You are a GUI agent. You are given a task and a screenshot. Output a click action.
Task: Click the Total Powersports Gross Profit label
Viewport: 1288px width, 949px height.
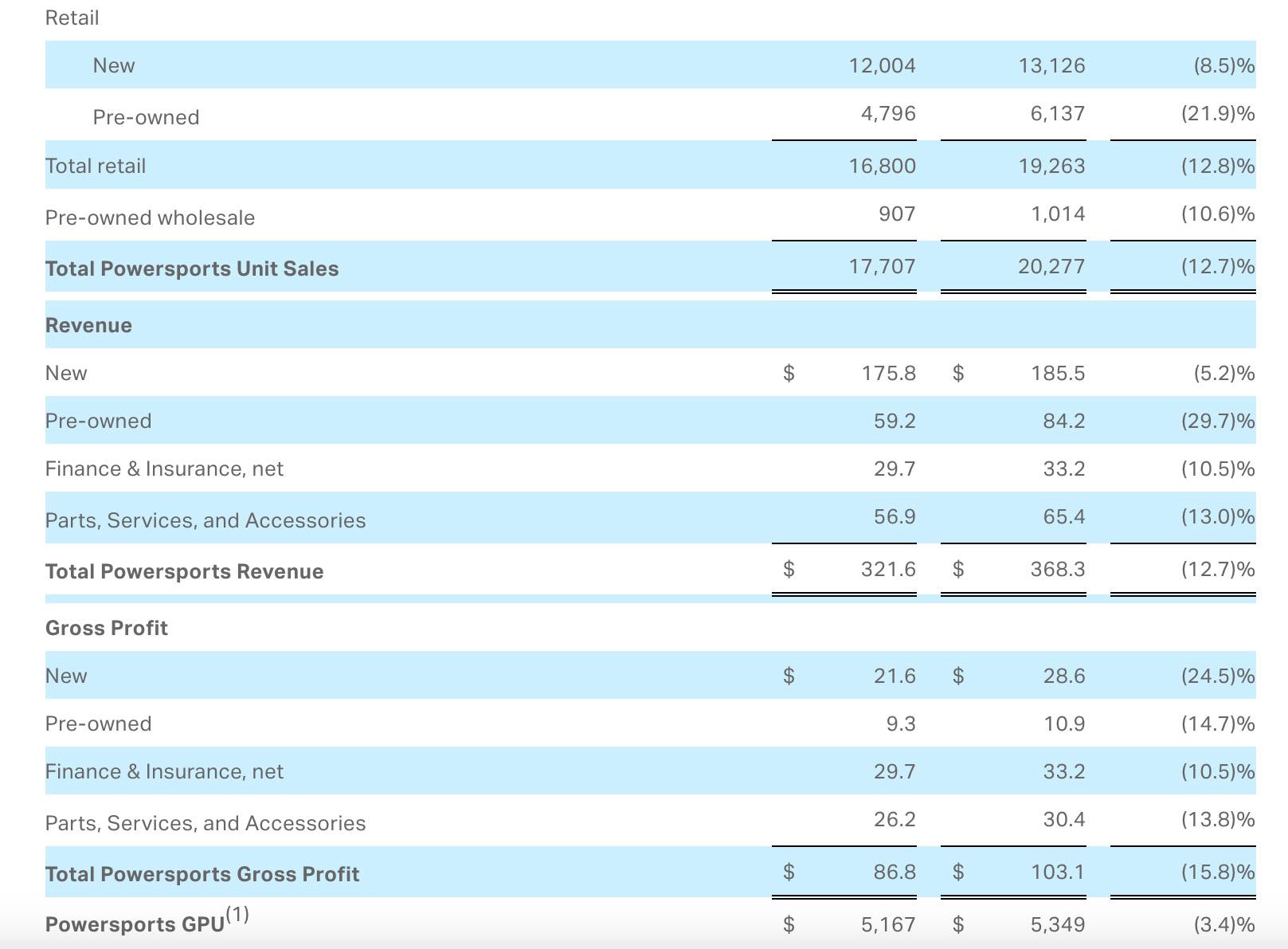pyautogui.click(x=202, y=874)
